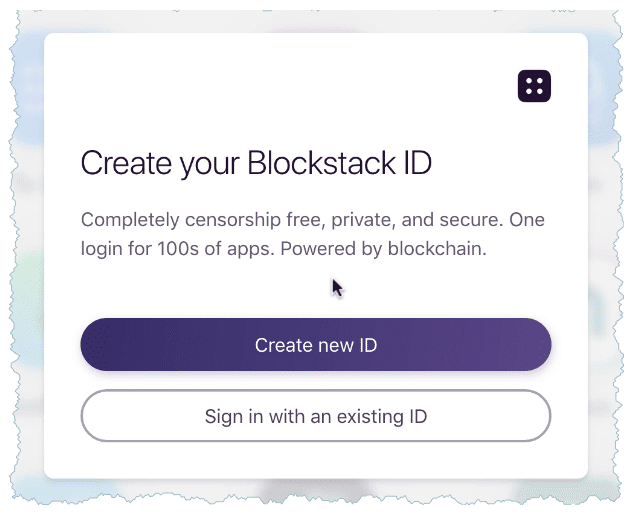This screenshot has width=634, height=517.
Task: Click the description paragraph about censorship free
Action: point(312,234)
